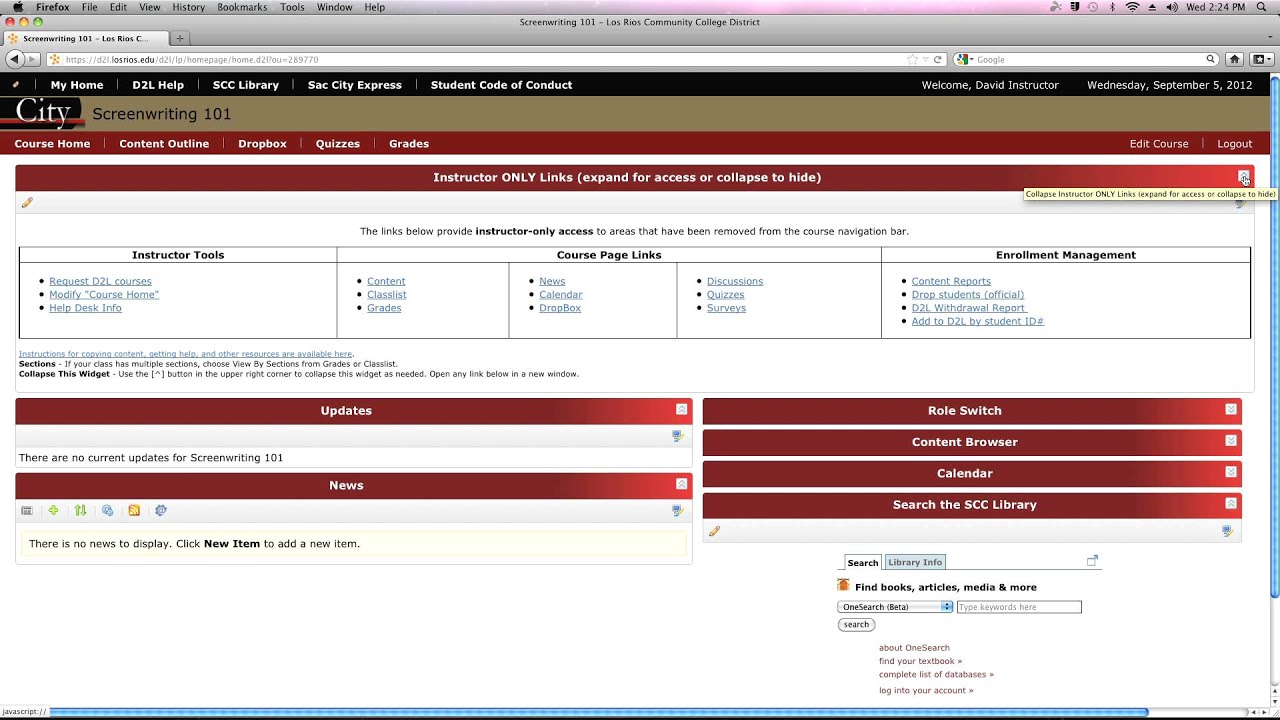Collapse the News widget
1280x720 pixels.
[681, 484]
